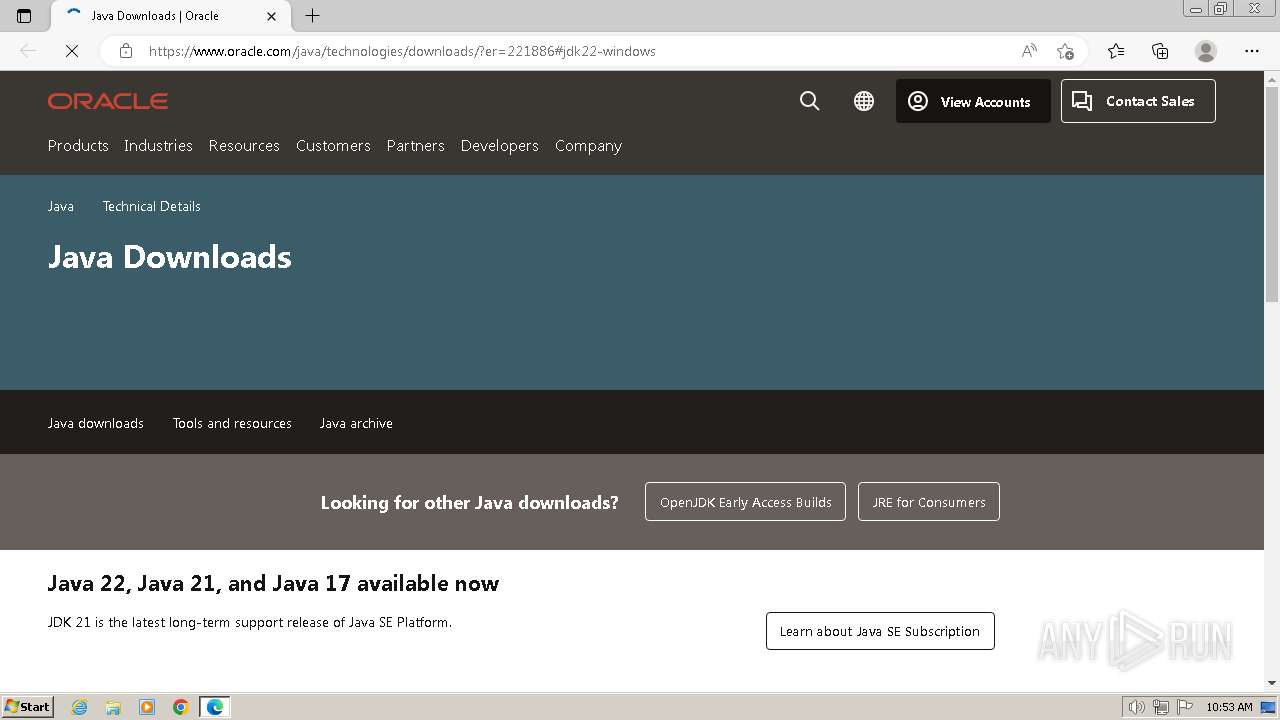Open the site search magnifier icon
Viewport: 1280px width, 720px height.
810,101
